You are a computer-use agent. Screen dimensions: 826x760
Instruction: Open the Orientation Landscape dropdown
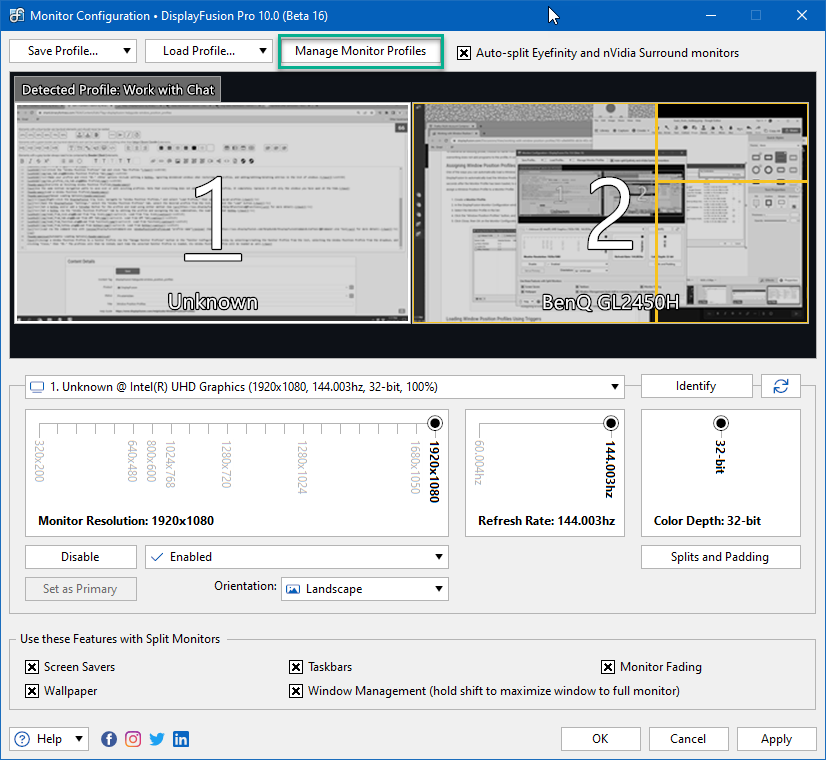coord(365,589)
